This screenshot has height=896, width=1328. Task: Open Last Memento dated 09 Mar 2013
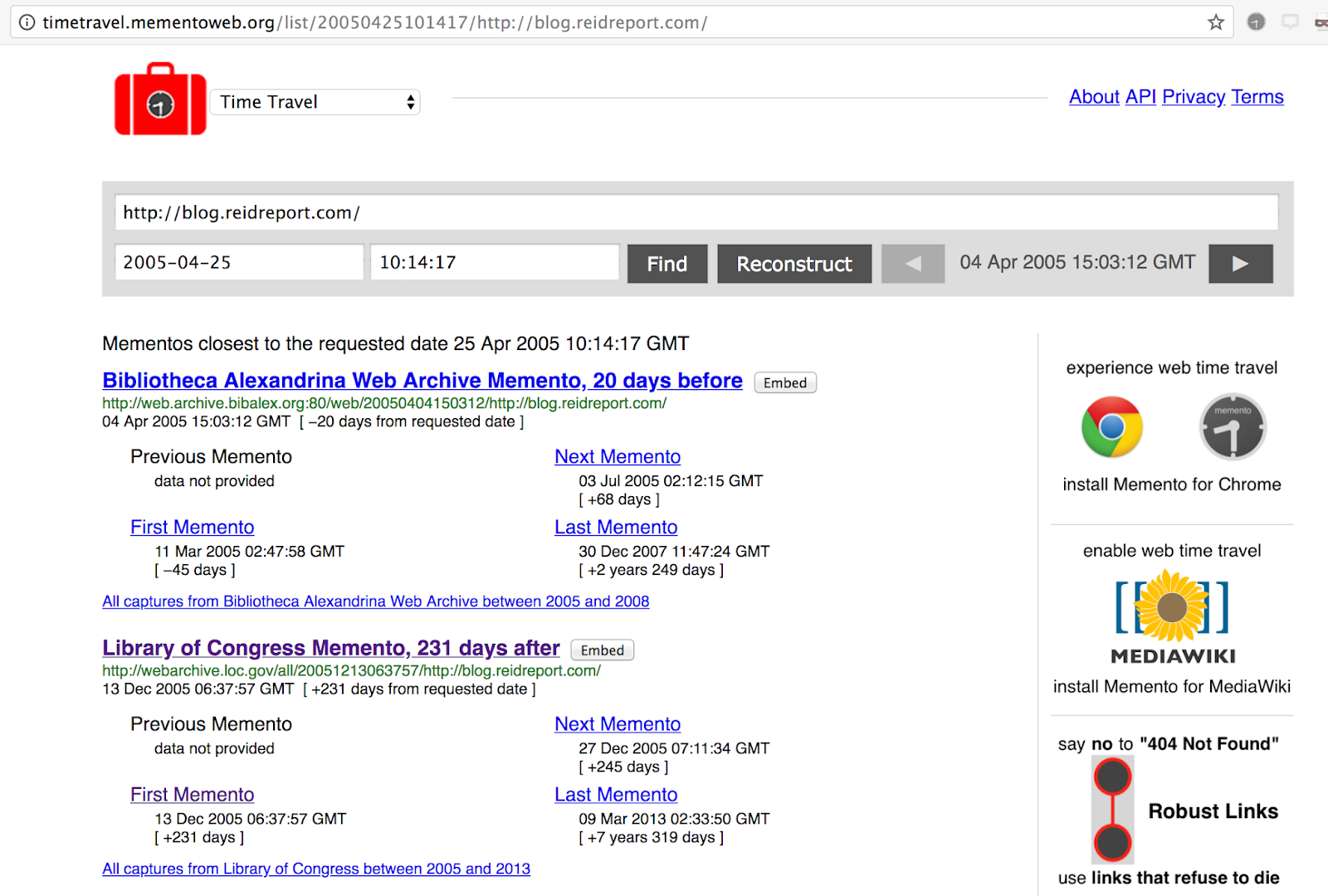click(x=616, y=795)
